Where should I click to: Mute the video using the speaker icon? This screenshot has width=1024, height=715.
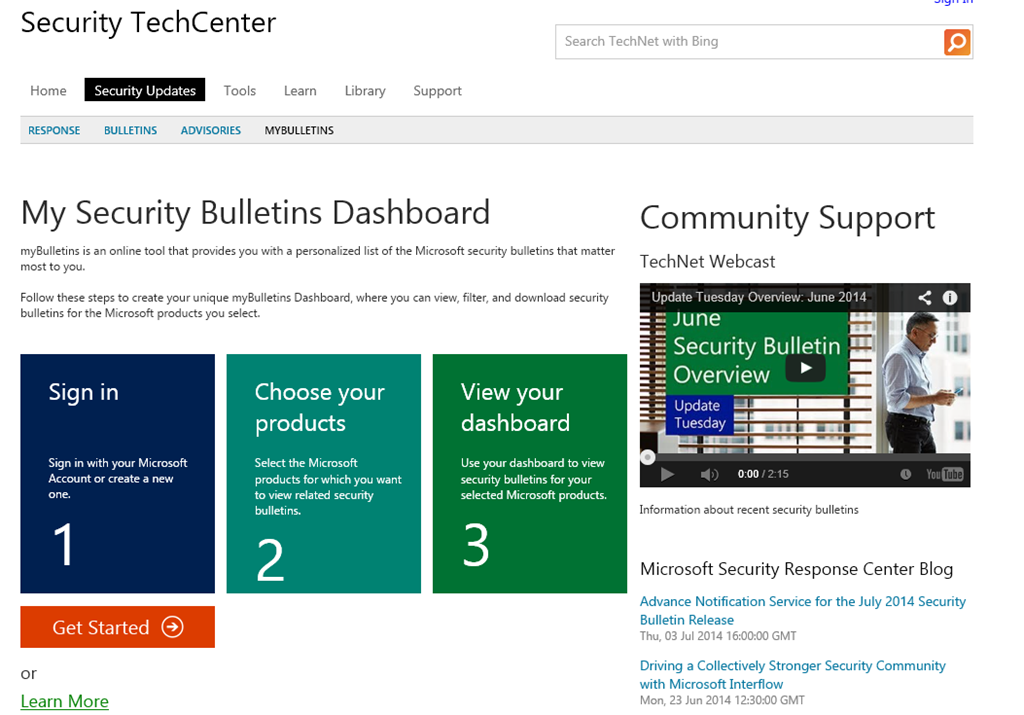click(709, 474)
